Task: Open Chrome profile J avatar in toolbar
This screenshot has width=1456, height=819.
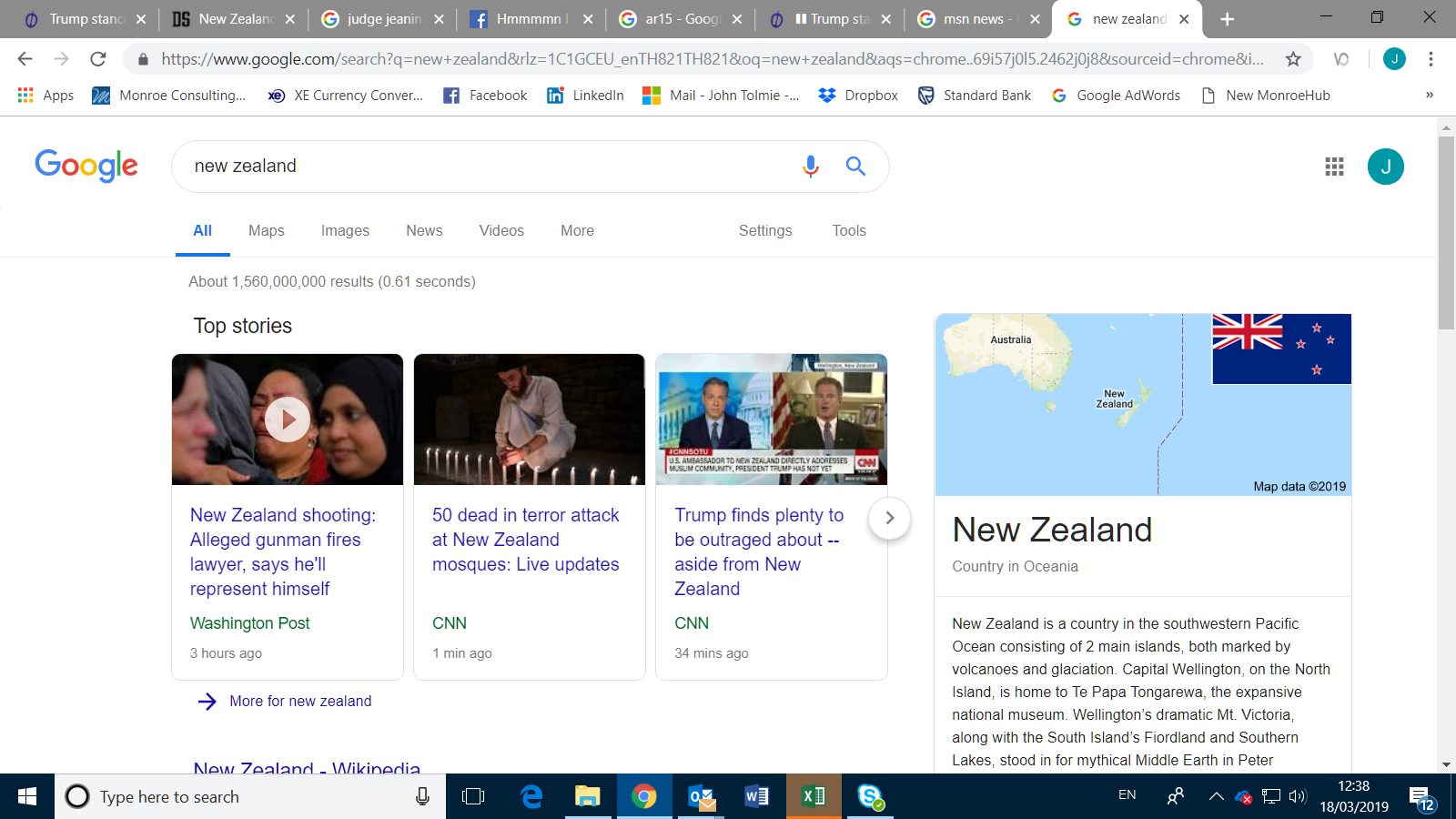Action: (x=1394, y=59)
